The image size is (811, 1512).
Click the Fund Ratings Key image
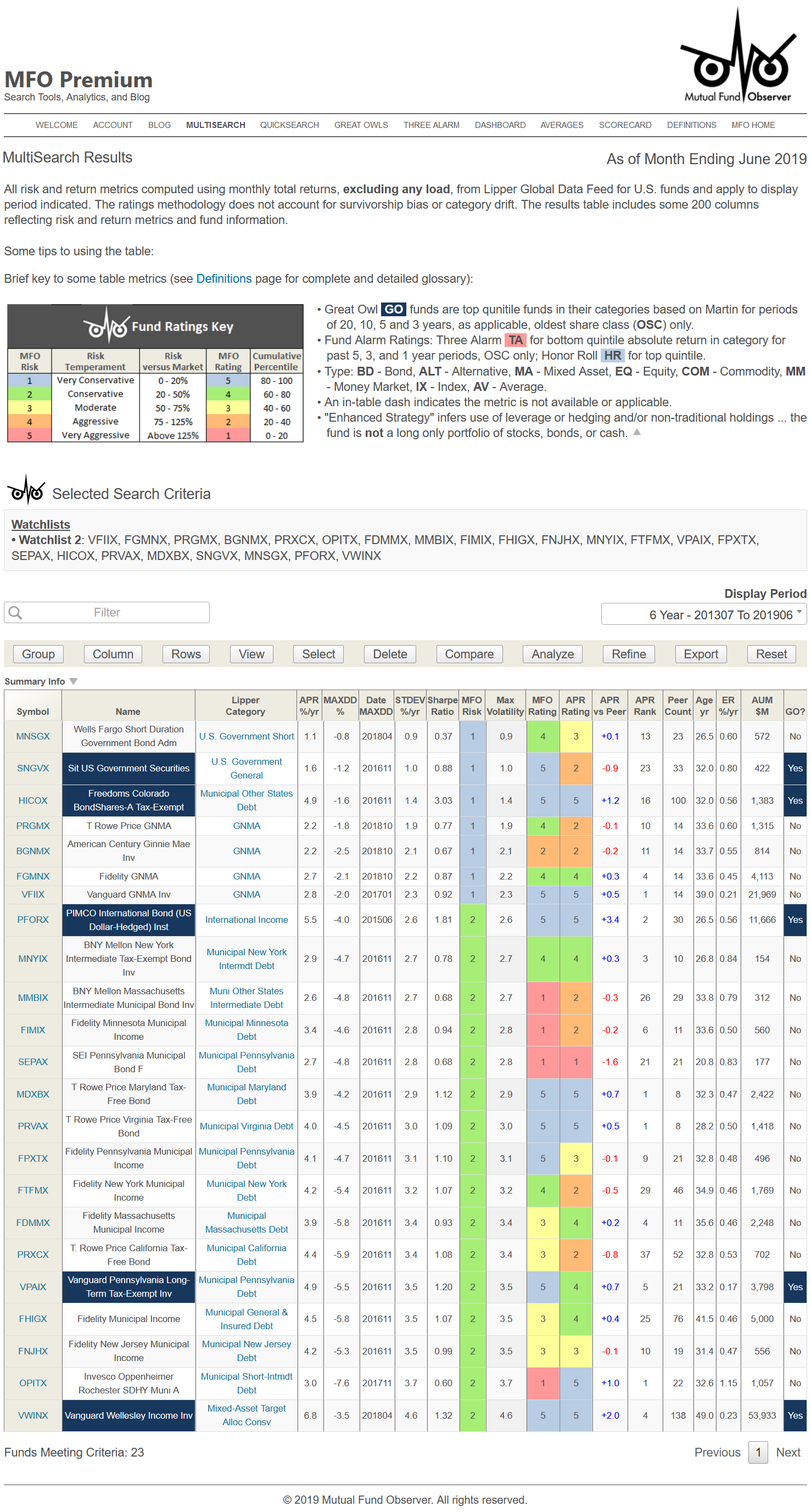click(155, 373)
